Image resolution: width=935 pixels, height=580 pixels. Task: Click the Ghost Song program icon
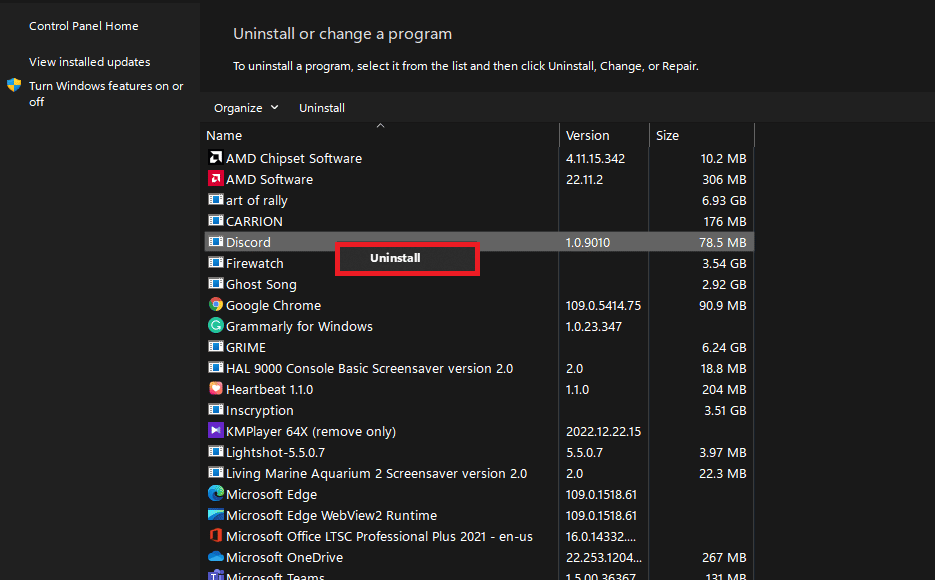[215, 283]
